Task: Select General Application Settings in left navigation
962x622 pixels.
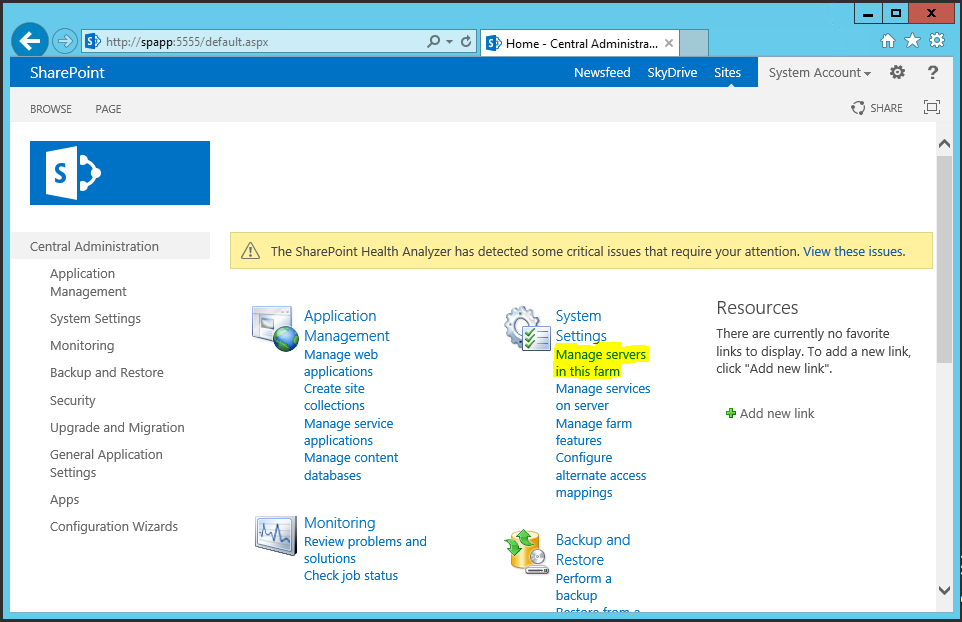Action: point(106,463)
